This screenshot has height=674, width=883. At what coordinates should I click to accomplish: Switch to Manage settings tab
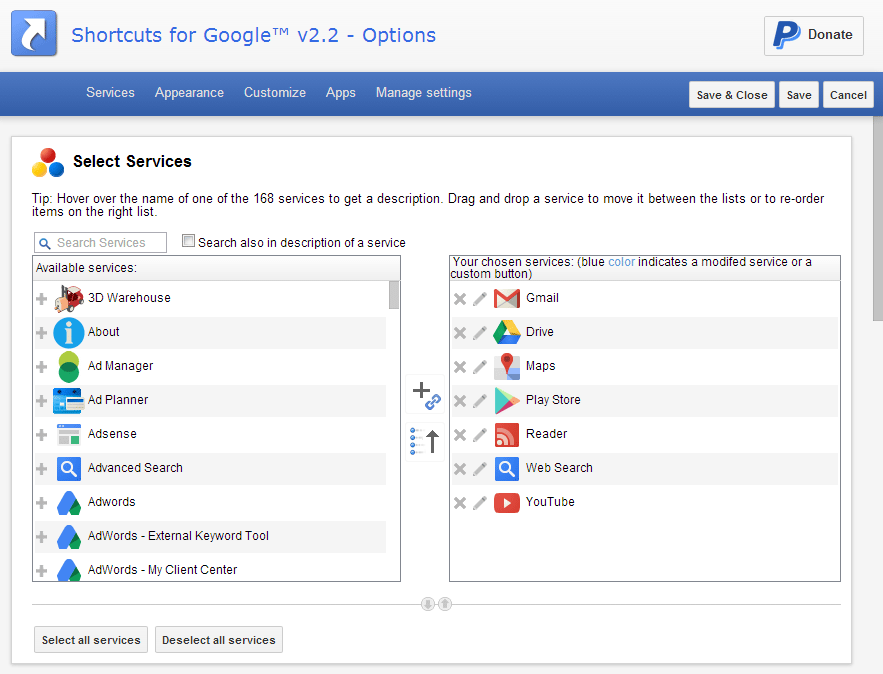[423, 93]
